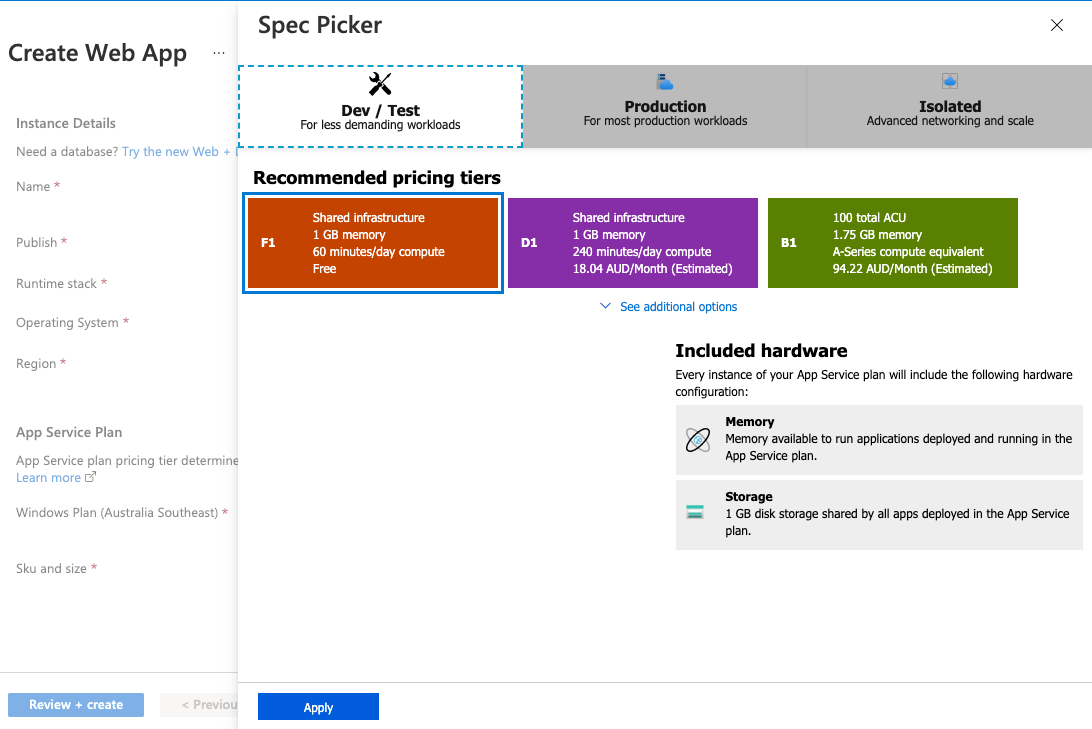Click the 1.75 GB memory text
Image resolution: width=1092 pixels, height=729 pixels.
point(878,235)
